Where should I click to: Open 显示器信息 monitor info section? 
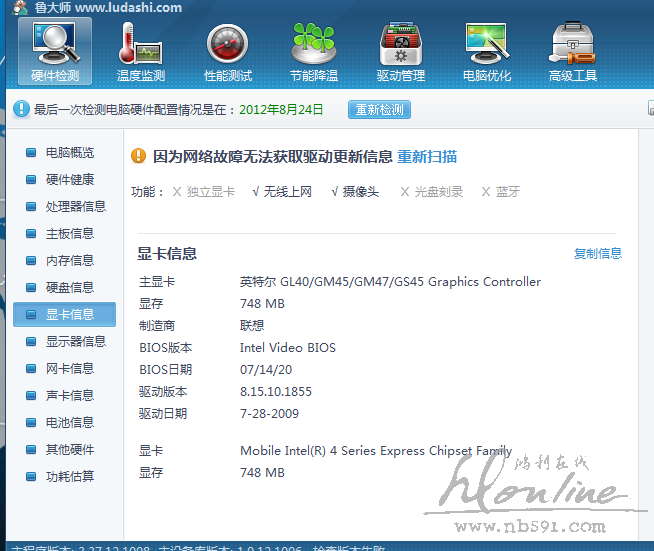[75, 342]
